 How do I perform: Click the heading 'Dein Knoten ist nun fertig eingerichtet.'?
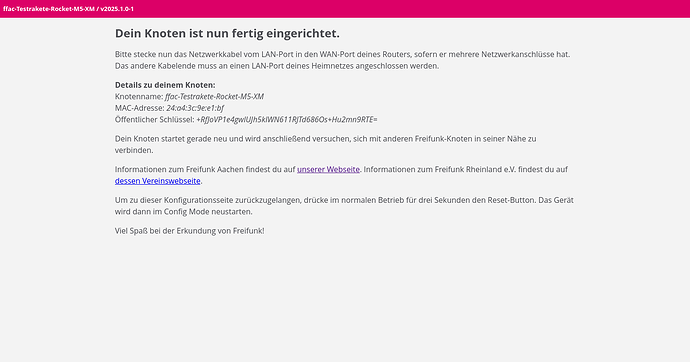[x=227, y=33]
